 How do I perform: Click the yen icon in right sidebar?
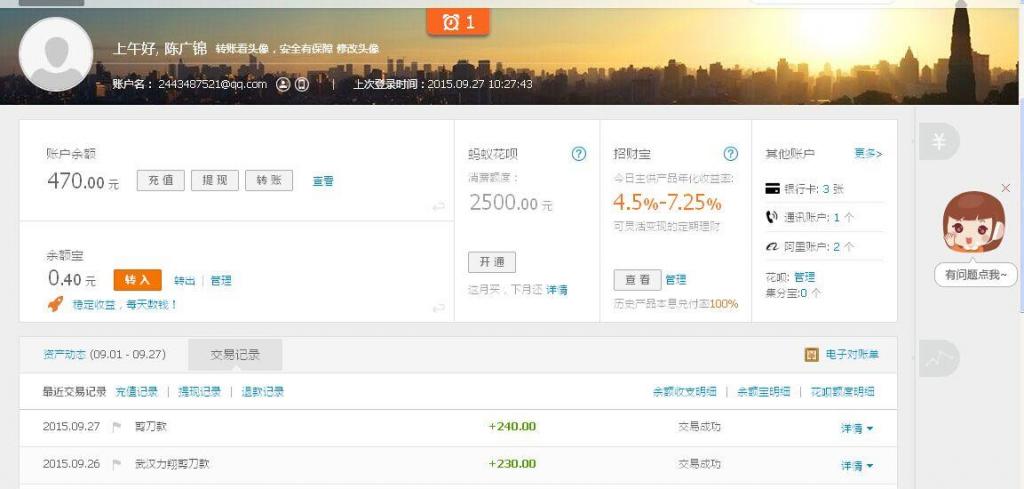pos(938,142)
